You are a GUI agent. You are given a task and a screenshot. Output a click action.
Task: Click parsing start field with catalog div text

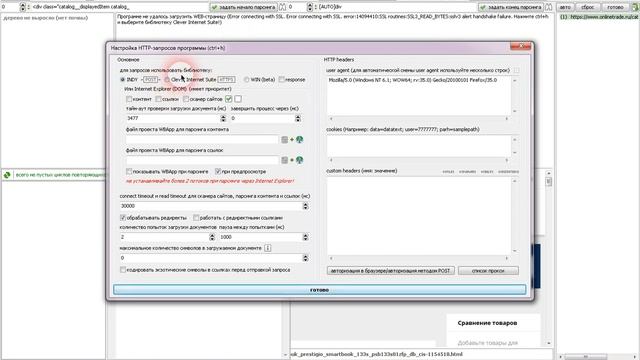click(x=120, y=7)
